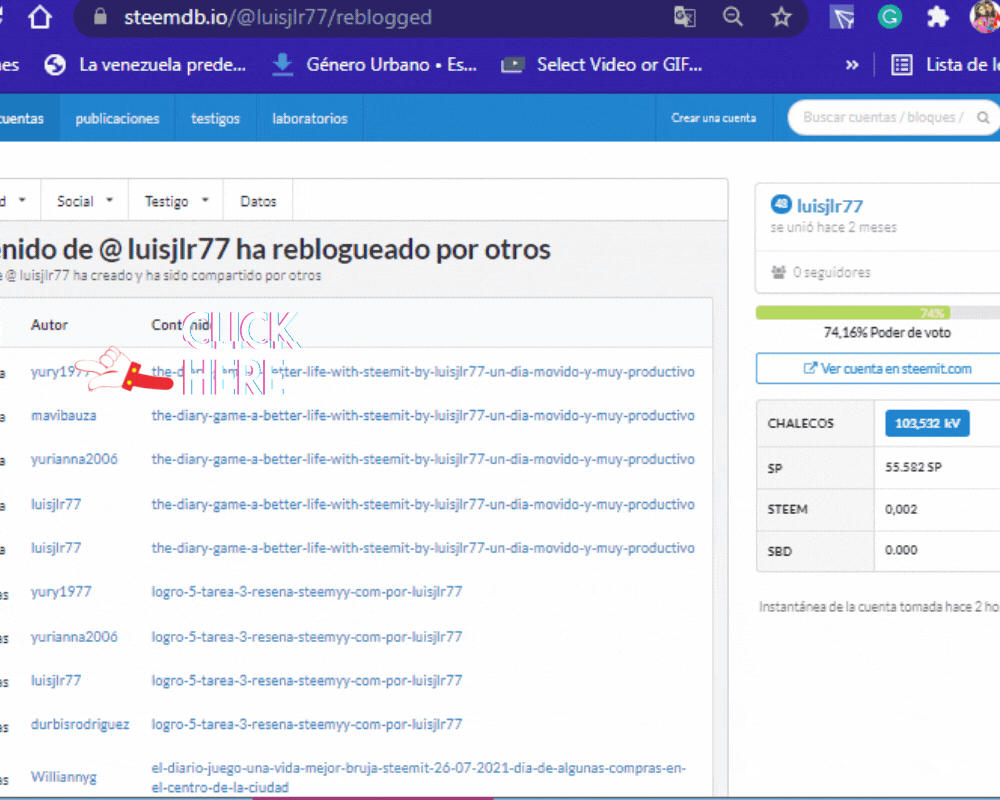The image size is (1000, 800).
Task: Click the padlock site info icon
Action: [100, 17]
